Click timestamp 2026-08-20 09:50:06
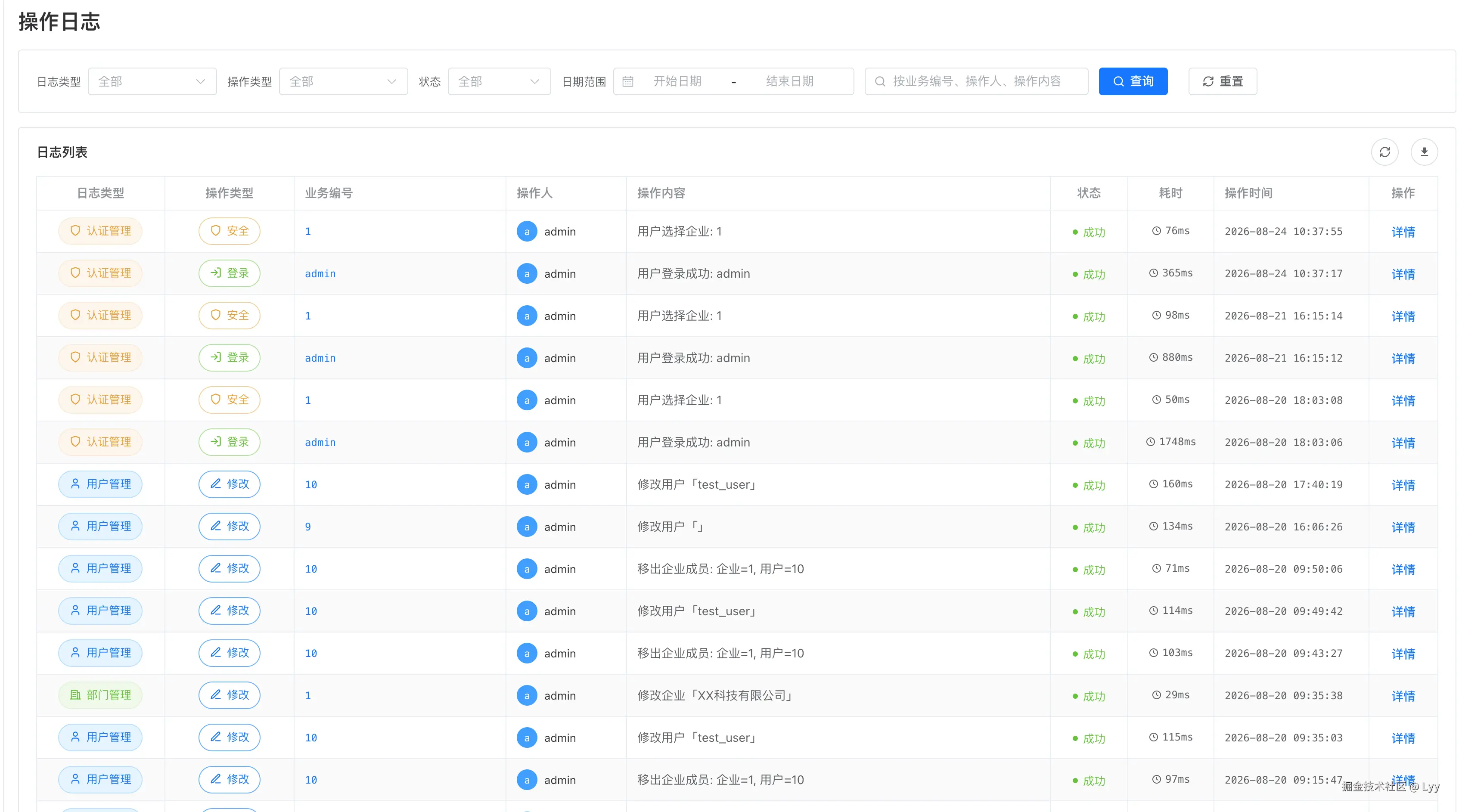The width and height of the screenshot is (1459, 812). coord(1283,569)
